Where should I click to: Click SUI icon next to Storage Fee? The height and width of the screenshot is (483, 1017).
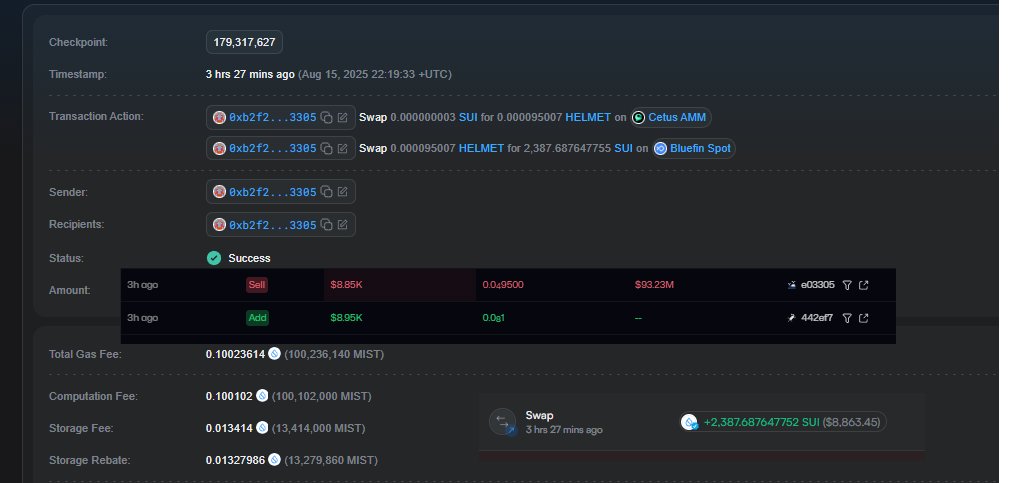(262, 428)
